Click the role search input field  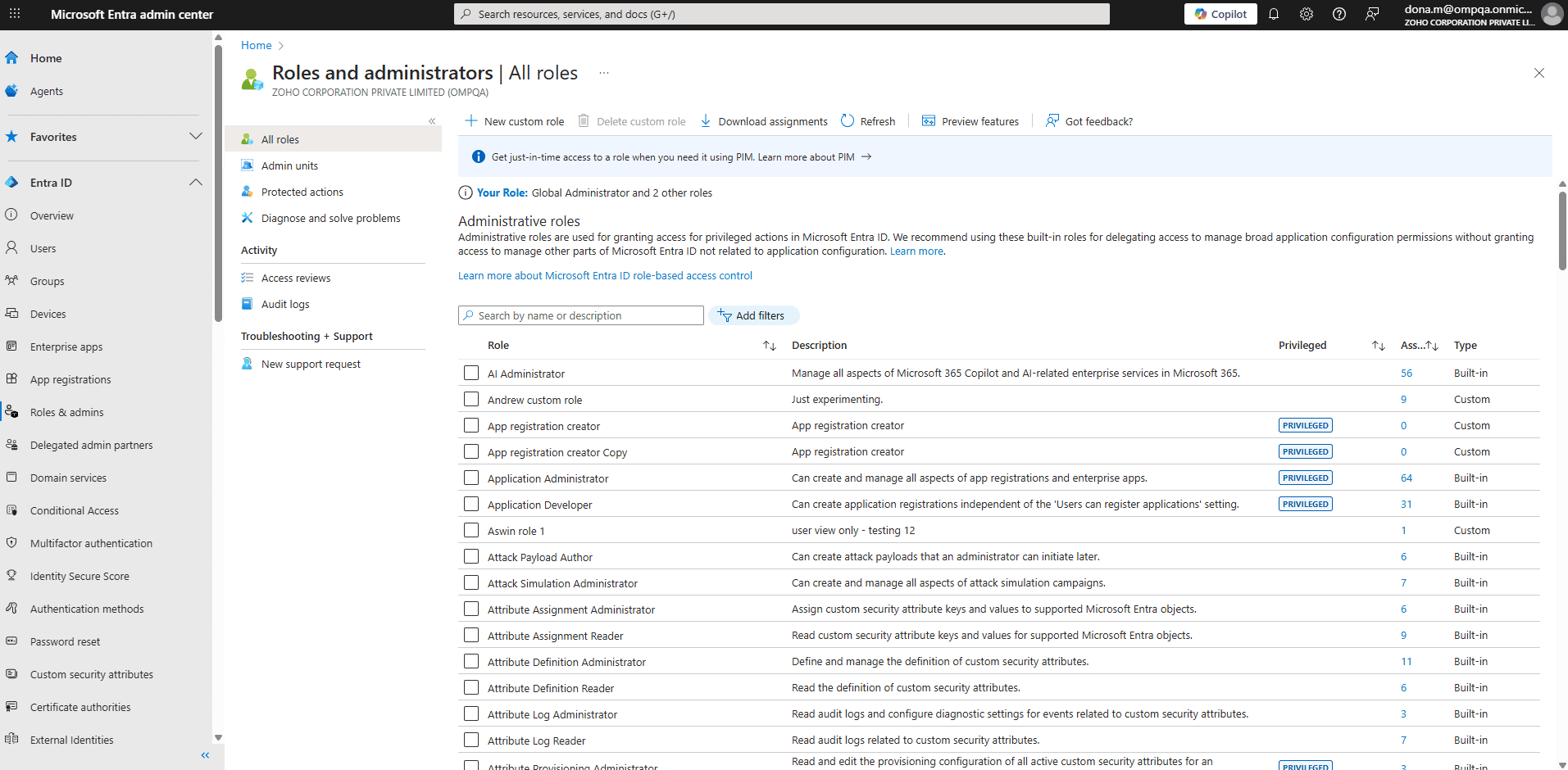click(582, 315)
